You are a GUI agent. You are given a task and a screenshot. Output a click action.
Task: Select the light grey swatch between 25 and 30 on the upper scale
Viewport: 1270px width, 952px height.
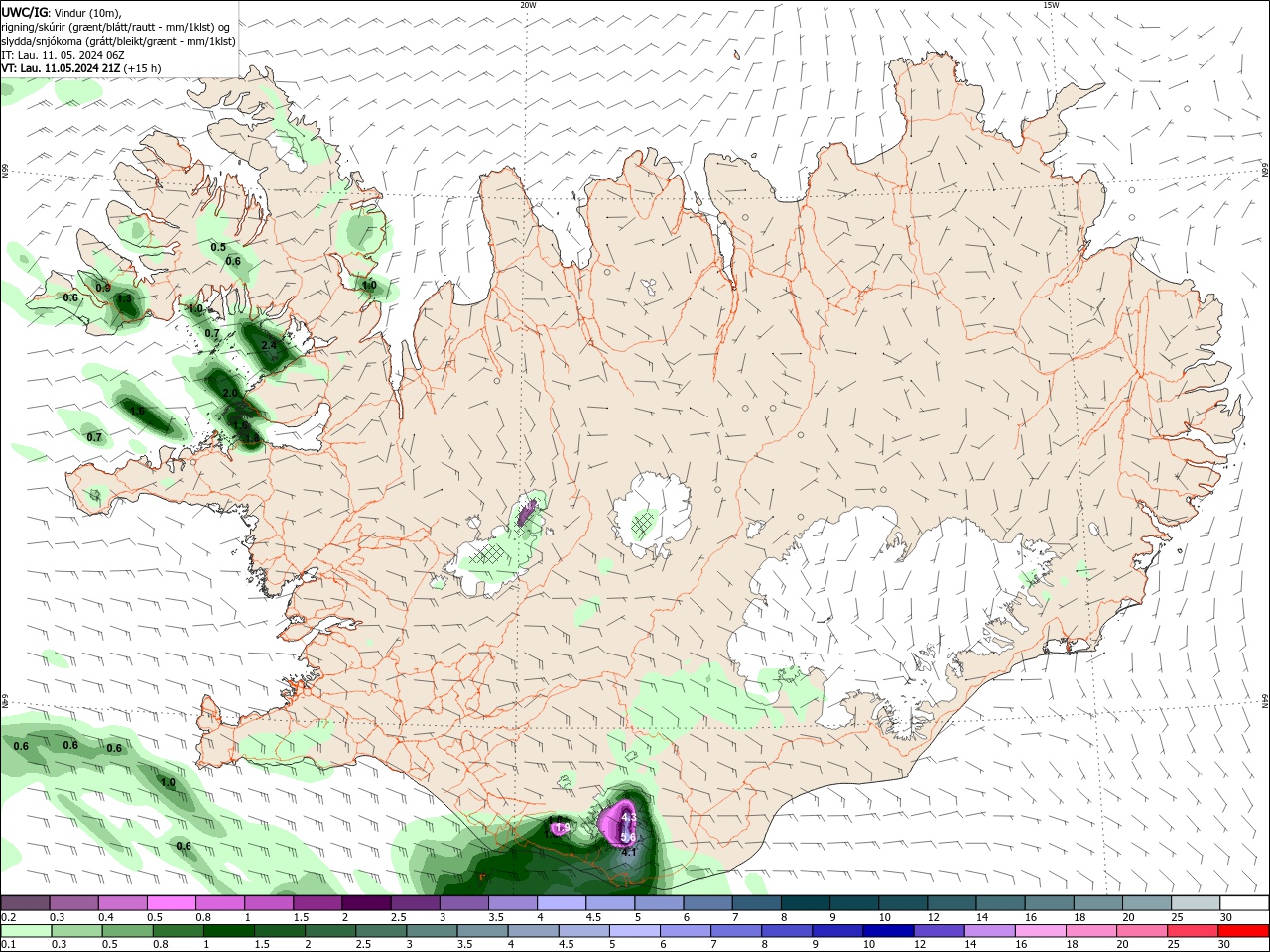tap(1196, 903)
